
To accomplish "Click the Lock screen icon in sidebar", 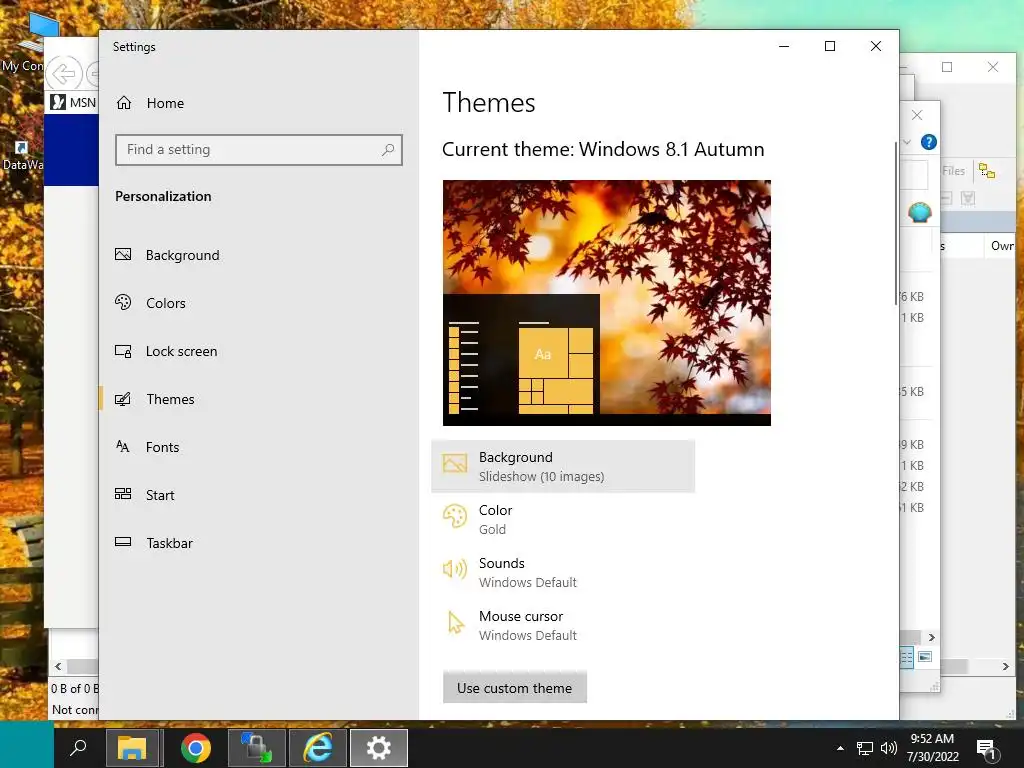I will point(123,351).
